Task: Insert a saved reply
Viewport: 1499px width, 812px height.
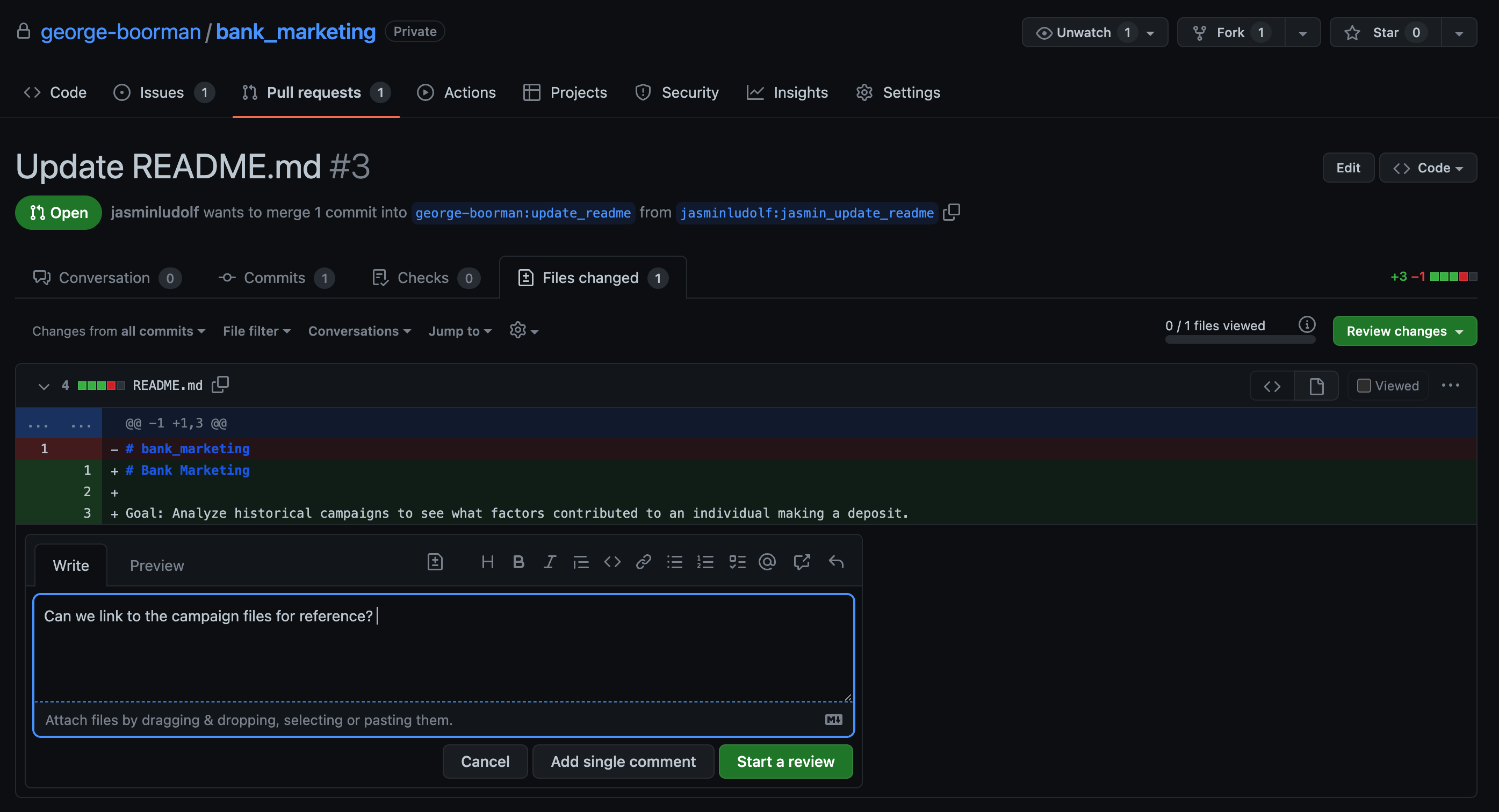Action: click(x=835, y=562)
